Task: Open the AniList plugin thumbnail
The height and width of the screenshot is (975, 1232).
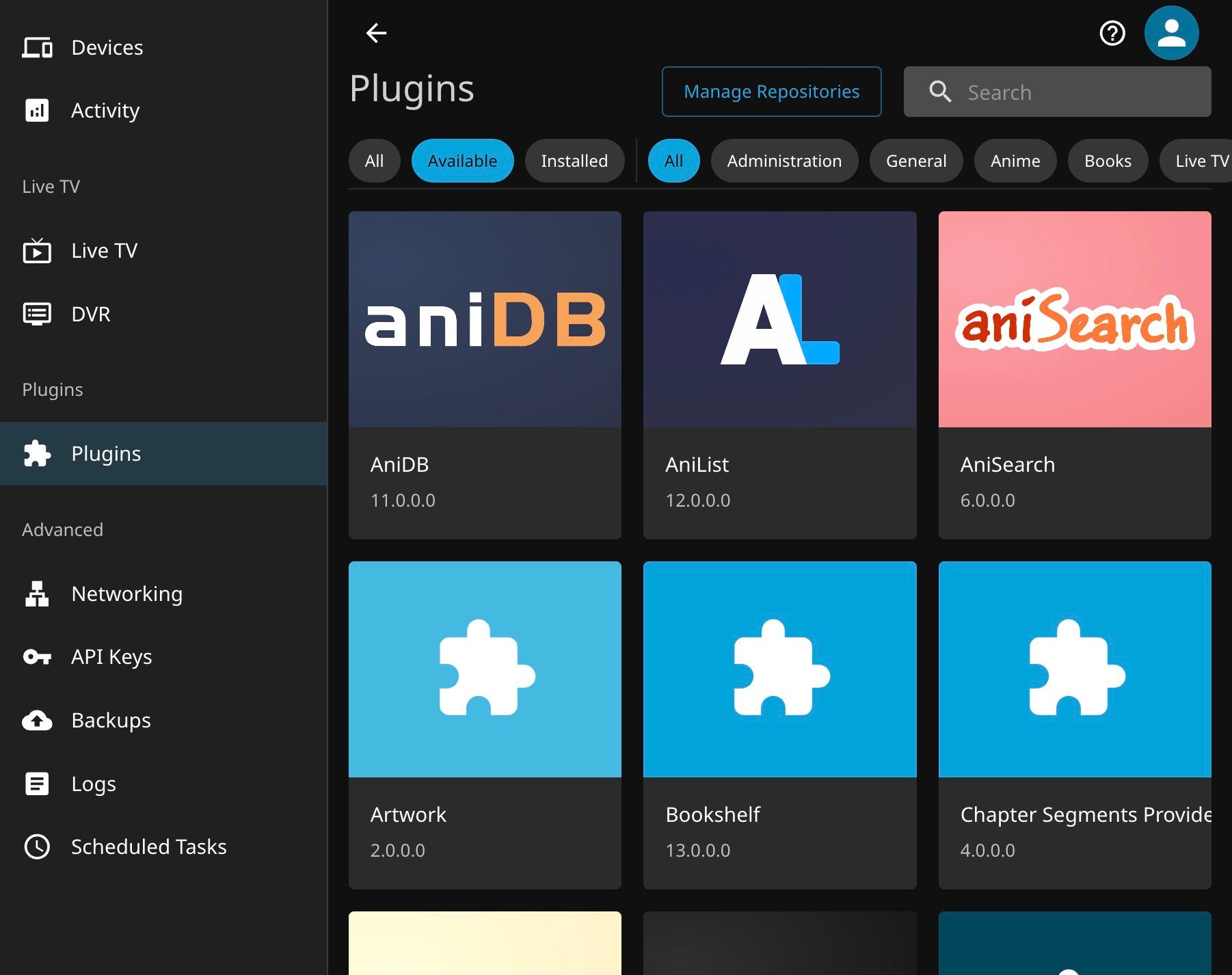Action: (x=779, y=319)
